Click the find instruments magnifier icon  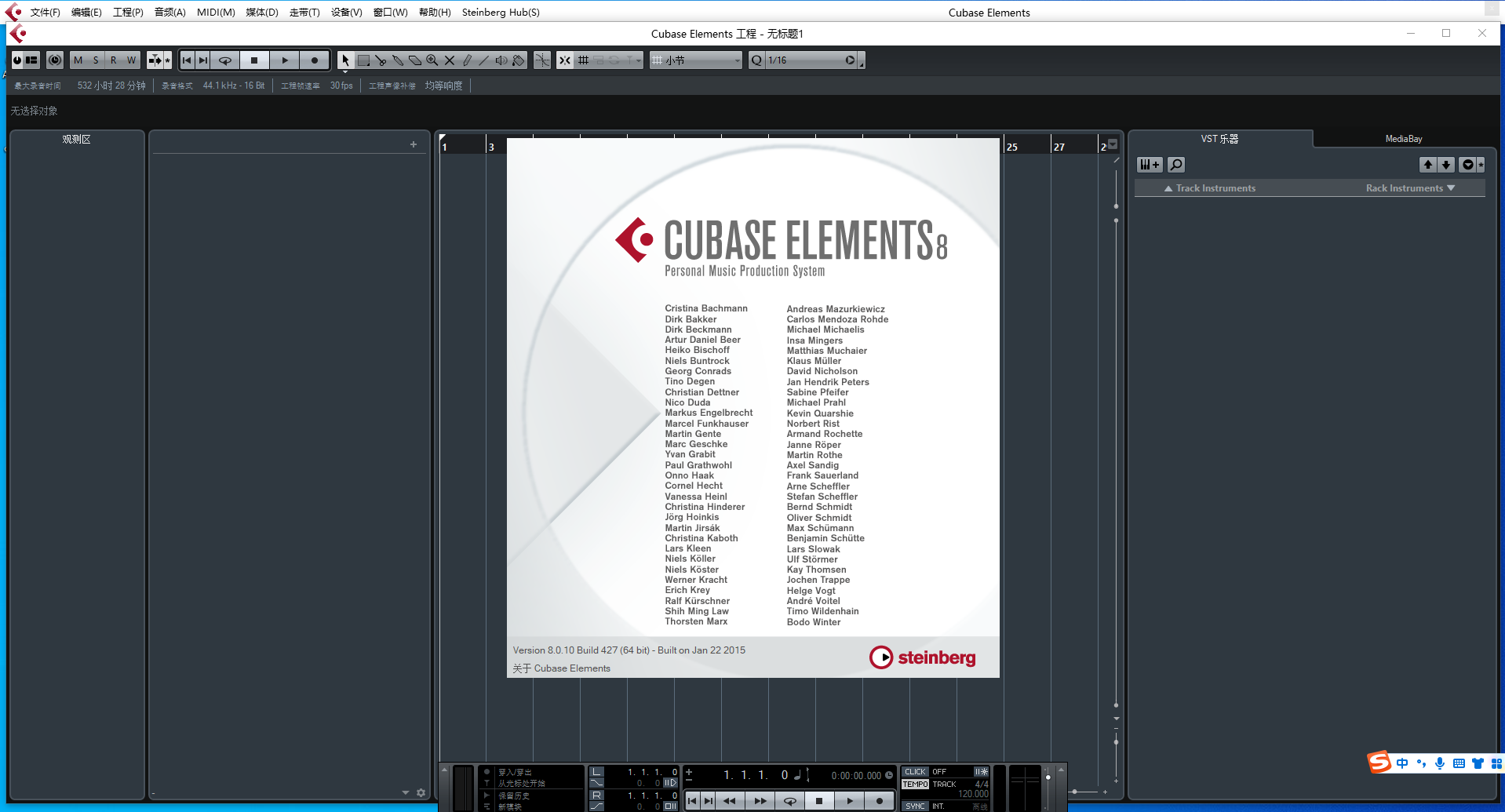(1176, 165)
